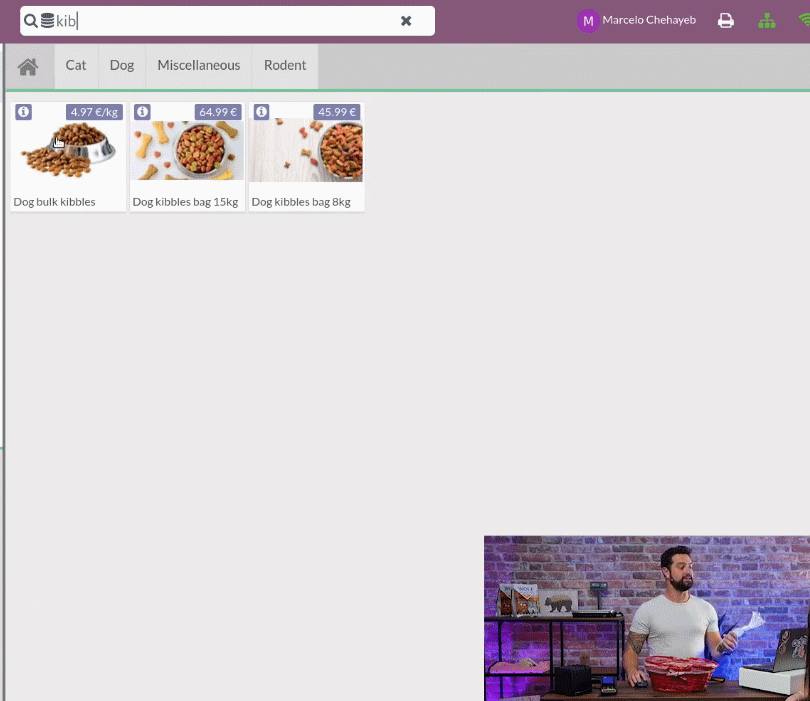Select the Dog category tab
The width and height of the screenshot is (810, 701).
(x=122, y=66)
